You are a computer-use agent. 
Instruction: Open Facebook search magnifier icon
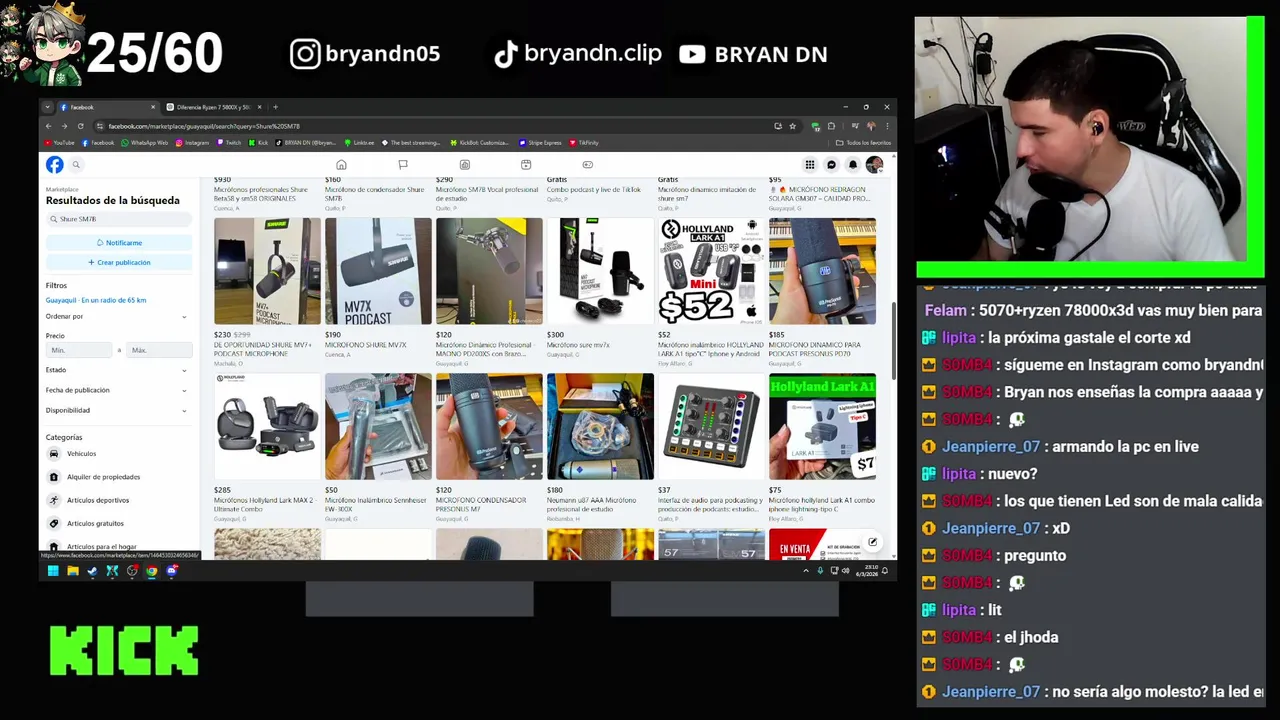click(76, 165)
